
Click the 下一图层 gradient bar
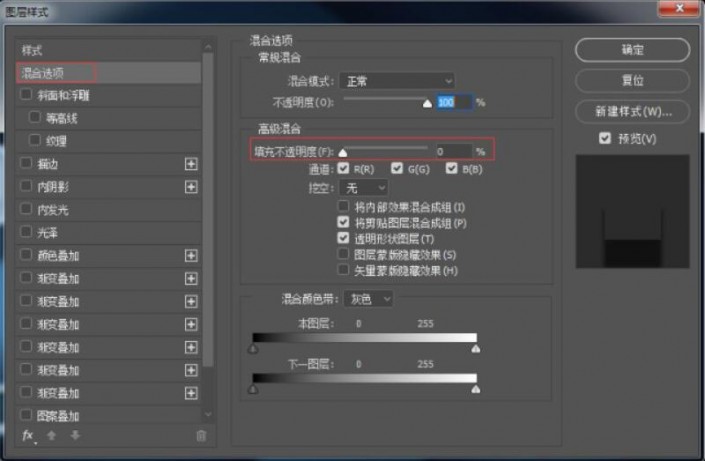click(x=365, y=378)
